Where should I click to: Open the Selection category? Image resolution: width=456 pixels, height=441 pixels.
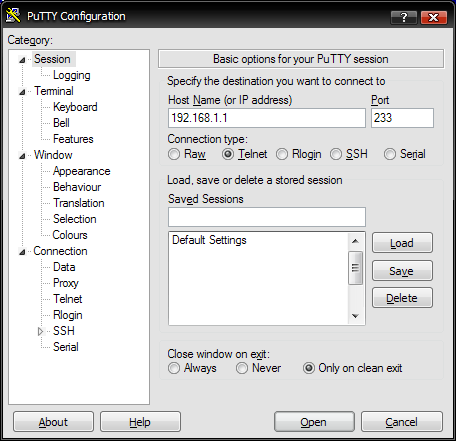click(75, 219)
